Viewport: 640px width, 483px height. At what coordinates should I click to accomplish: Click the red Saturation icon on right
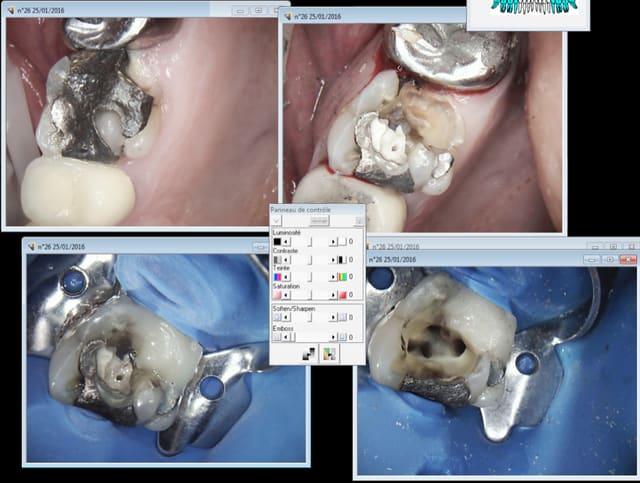pos(341,295)
